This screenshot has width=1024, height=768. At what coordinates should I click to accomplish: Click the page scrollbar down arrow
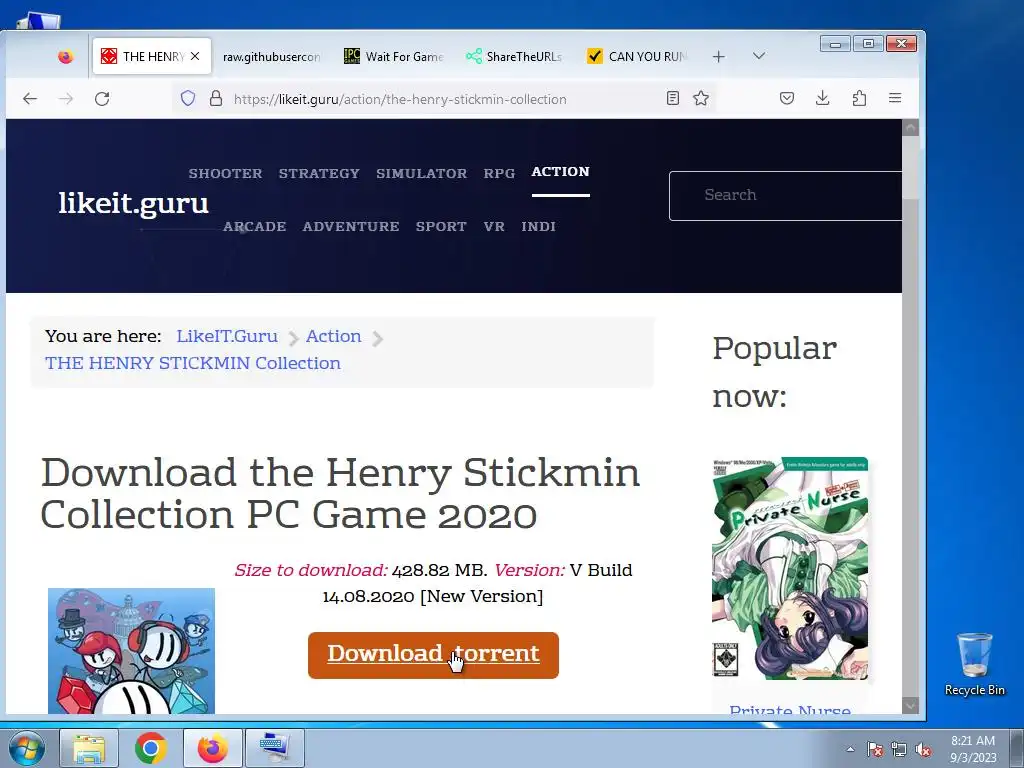(910, 705)
